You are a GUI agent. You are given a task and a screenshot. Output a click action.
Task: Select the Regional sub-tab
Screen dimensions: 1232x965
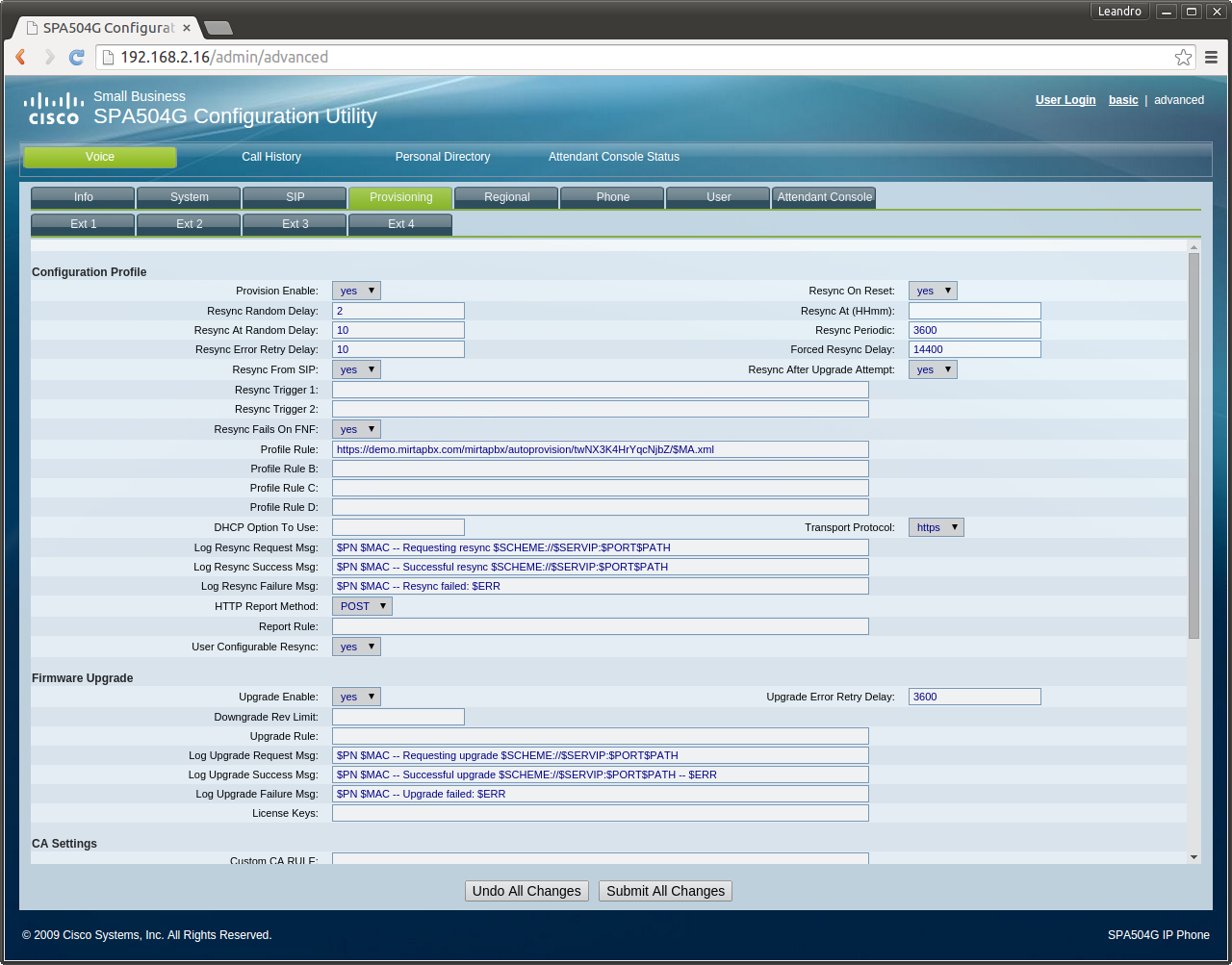pyautogui.click(x=506, y=197)
